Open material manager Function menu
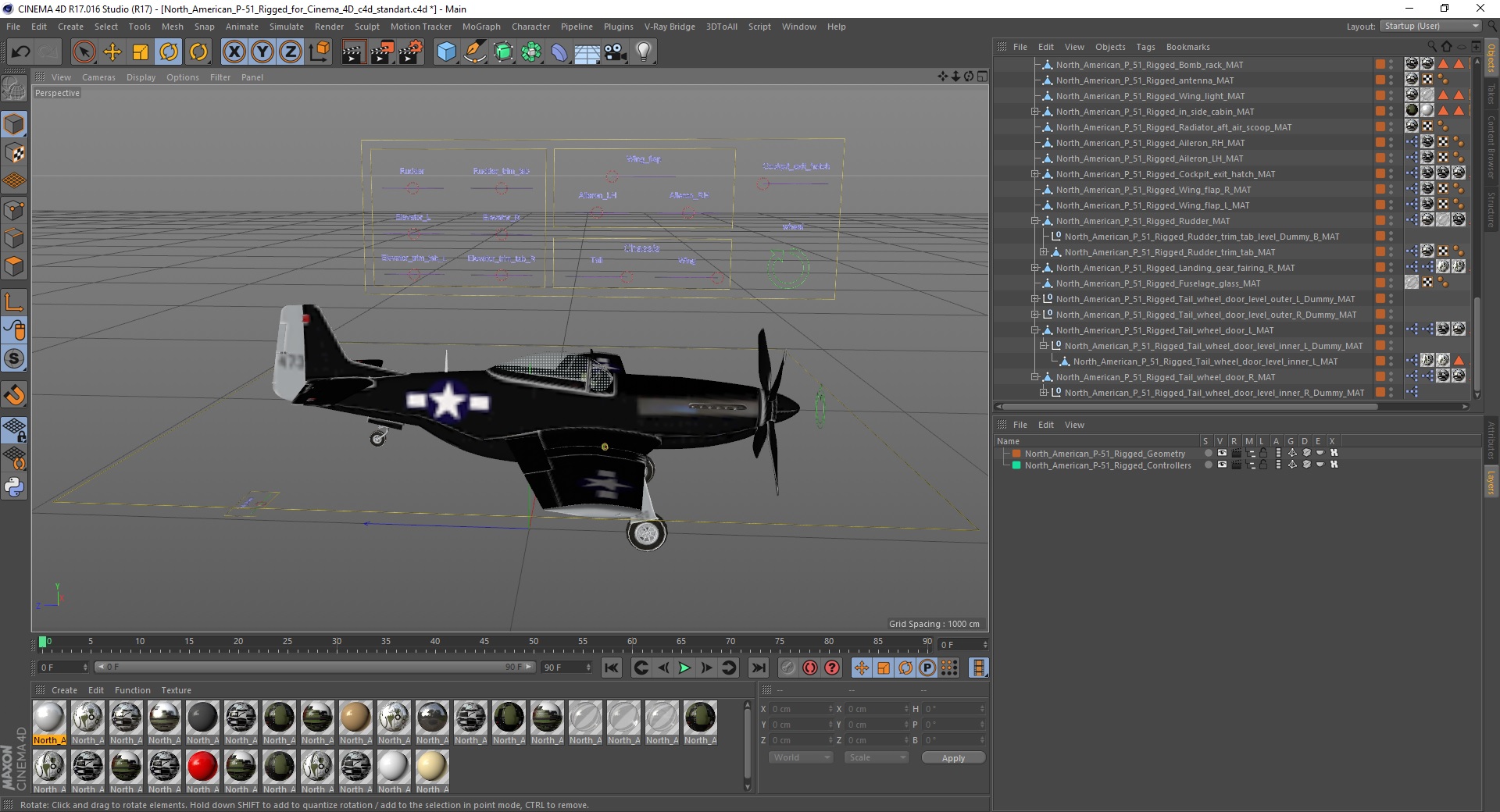This screenshot has height=812, width=1500. pos(132,690)
